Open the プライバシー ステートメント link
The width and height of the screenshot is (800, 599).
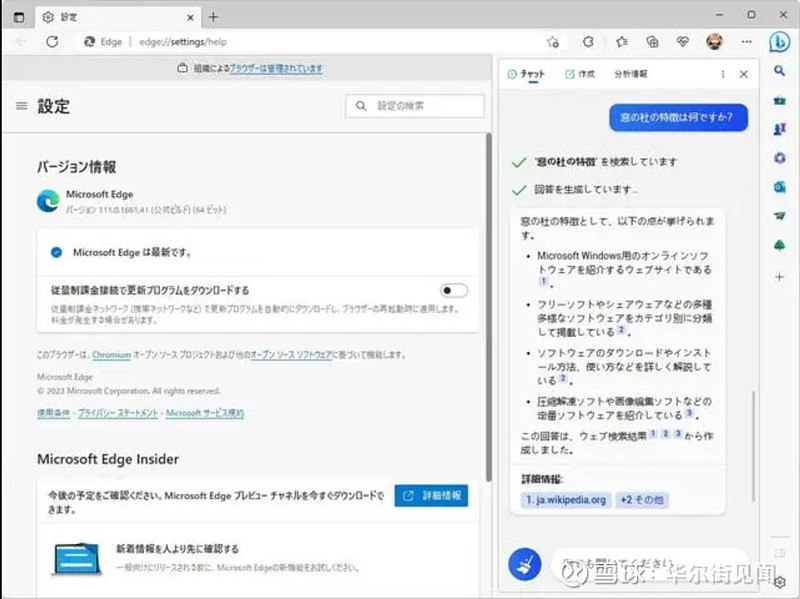point(118,413)
